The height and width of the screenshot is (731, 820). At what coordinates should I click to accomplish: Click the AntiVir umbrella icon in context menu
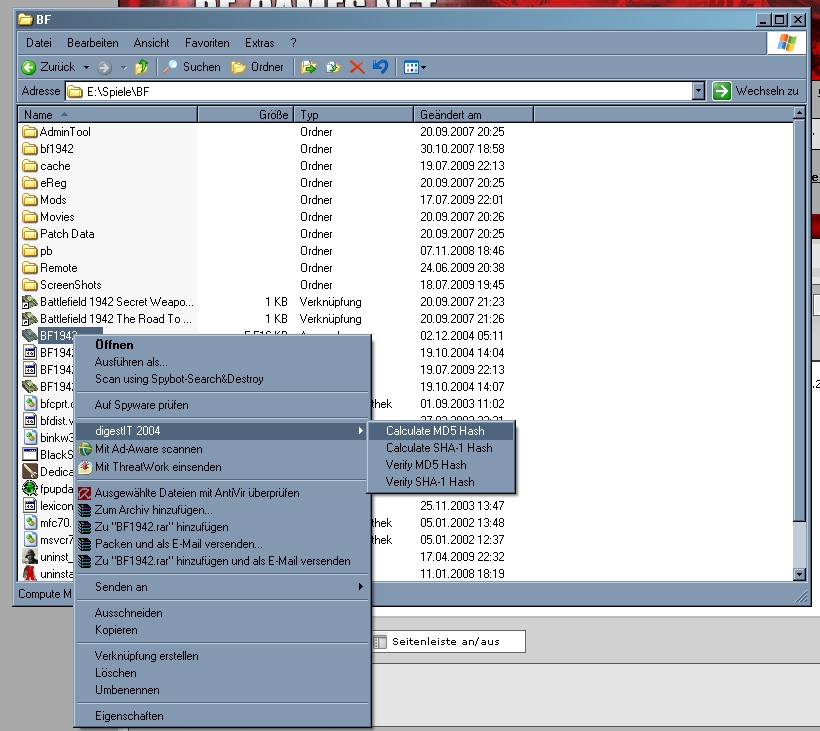pyautogui.click(x=85, y=493)
